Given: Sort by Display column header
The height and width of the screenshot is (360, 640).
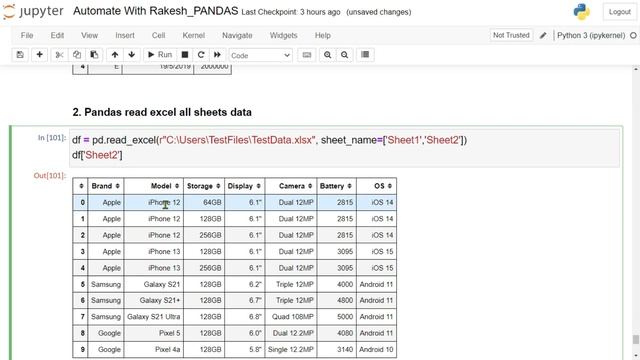Looking at the screenshot, I should click(x=244, y=186).
